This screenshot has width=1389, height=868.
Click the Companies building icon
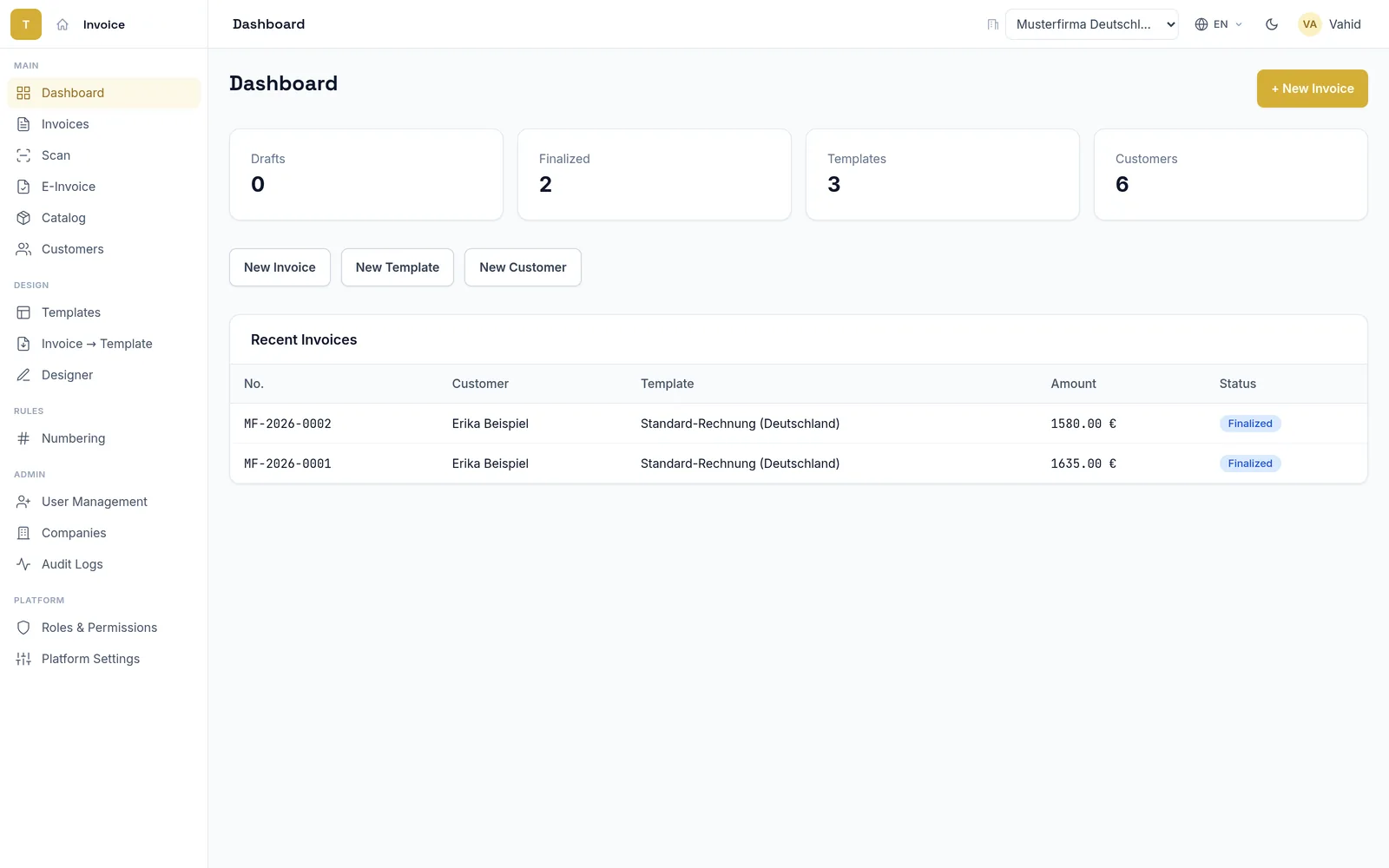click(23, 533)
